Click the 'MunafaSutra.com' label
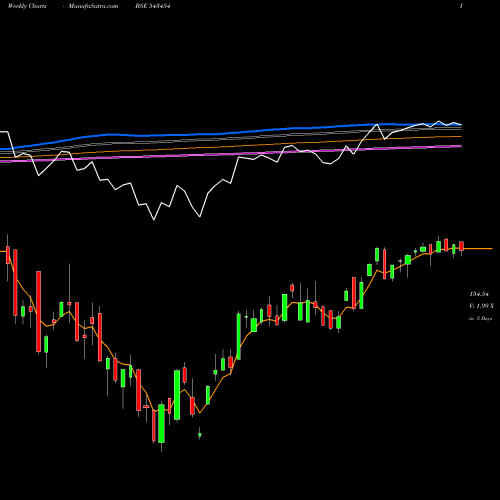The height and width of the screenshot is (500, 500). [x=93, y=6]
